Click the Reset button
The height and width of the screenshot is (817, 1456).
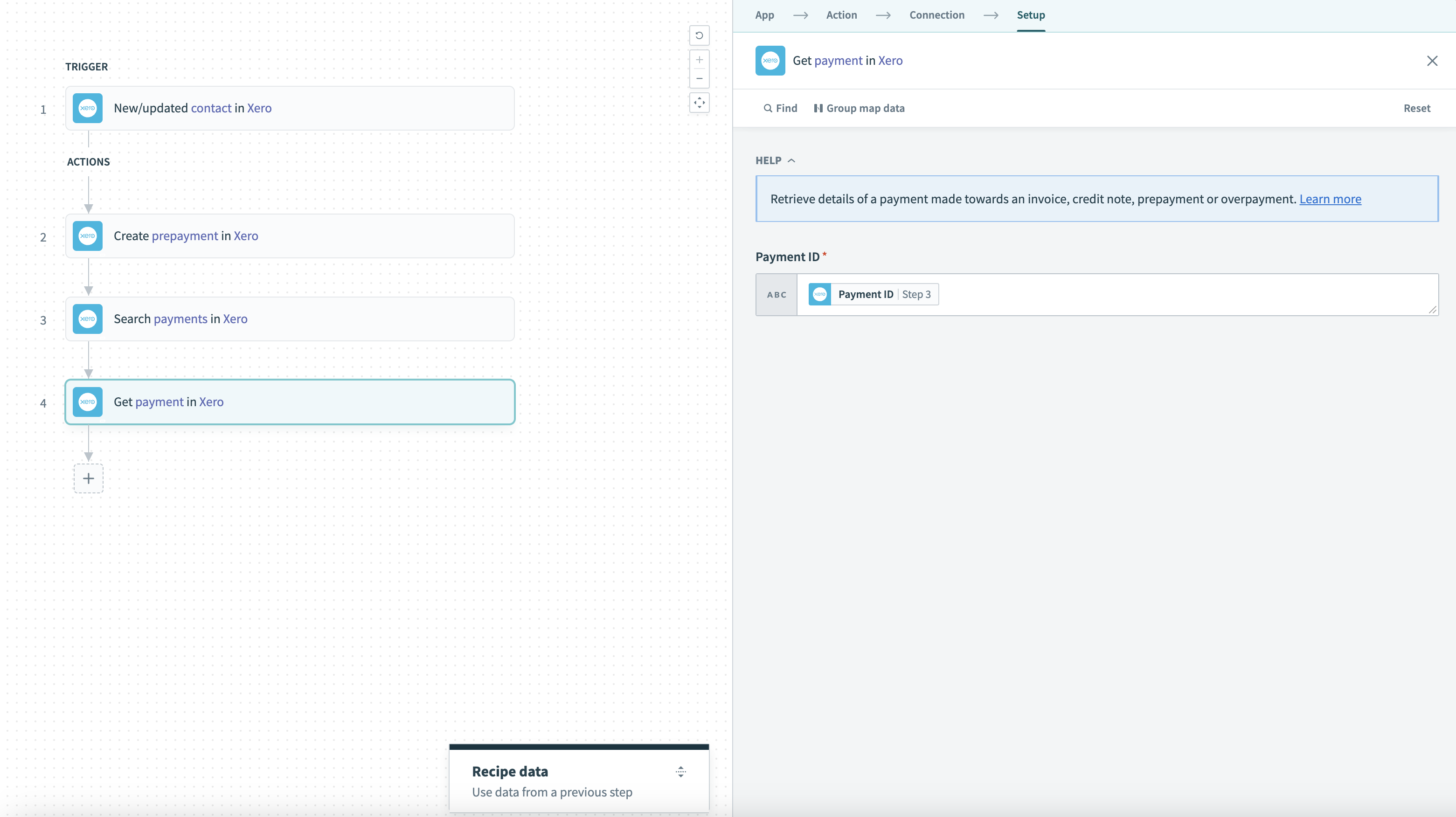tap(1416, 108)
